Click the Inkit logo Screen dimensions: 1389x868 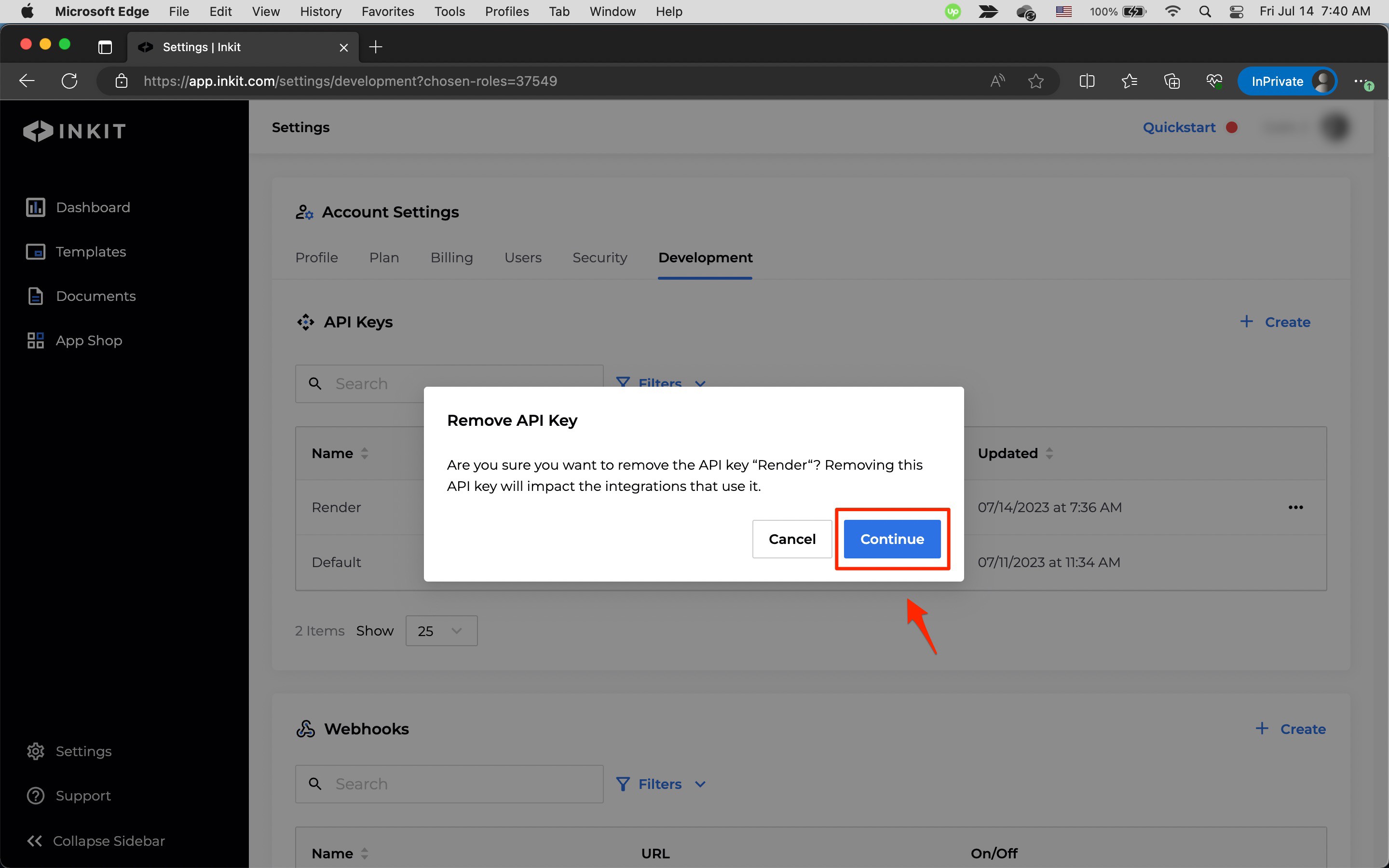click(x=75, y=131)
